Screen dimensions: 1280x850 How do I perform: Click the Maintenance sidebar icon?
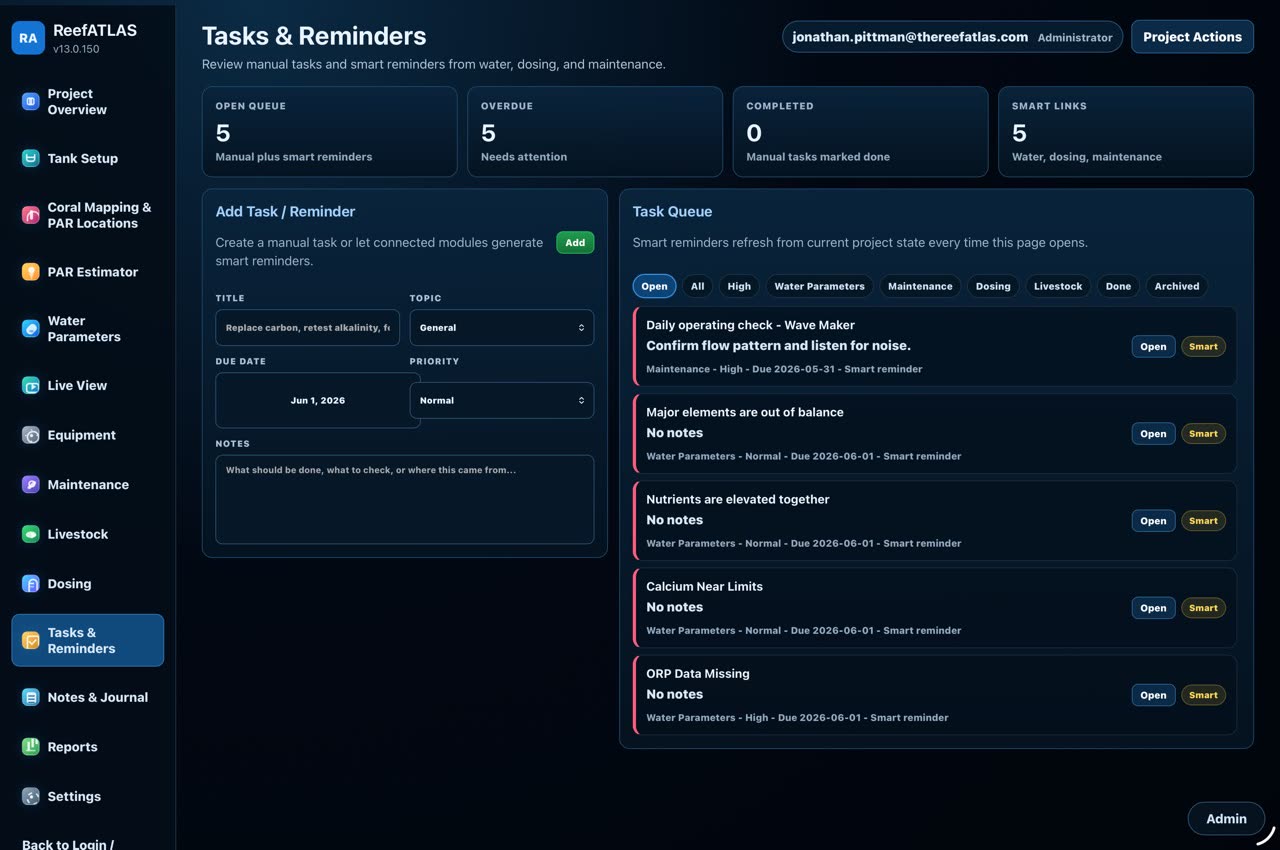(31, 484)
